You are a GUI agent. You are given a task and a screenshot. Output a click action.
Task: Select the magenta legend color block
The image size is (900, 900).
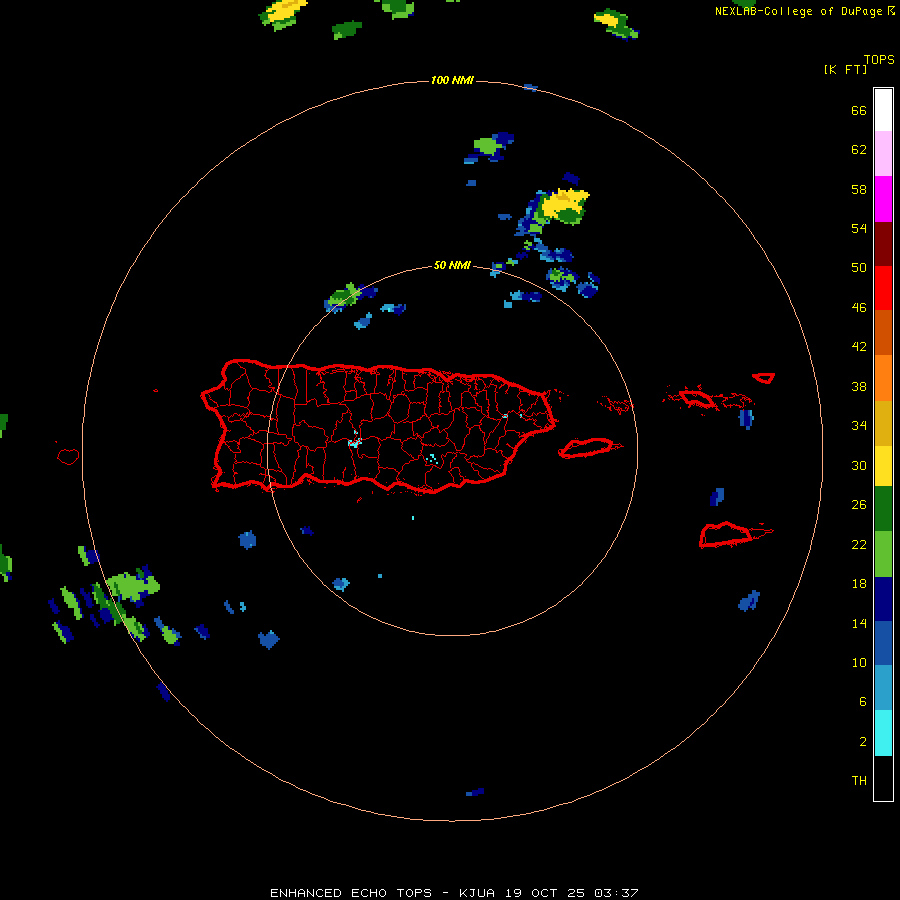point(883,199)
